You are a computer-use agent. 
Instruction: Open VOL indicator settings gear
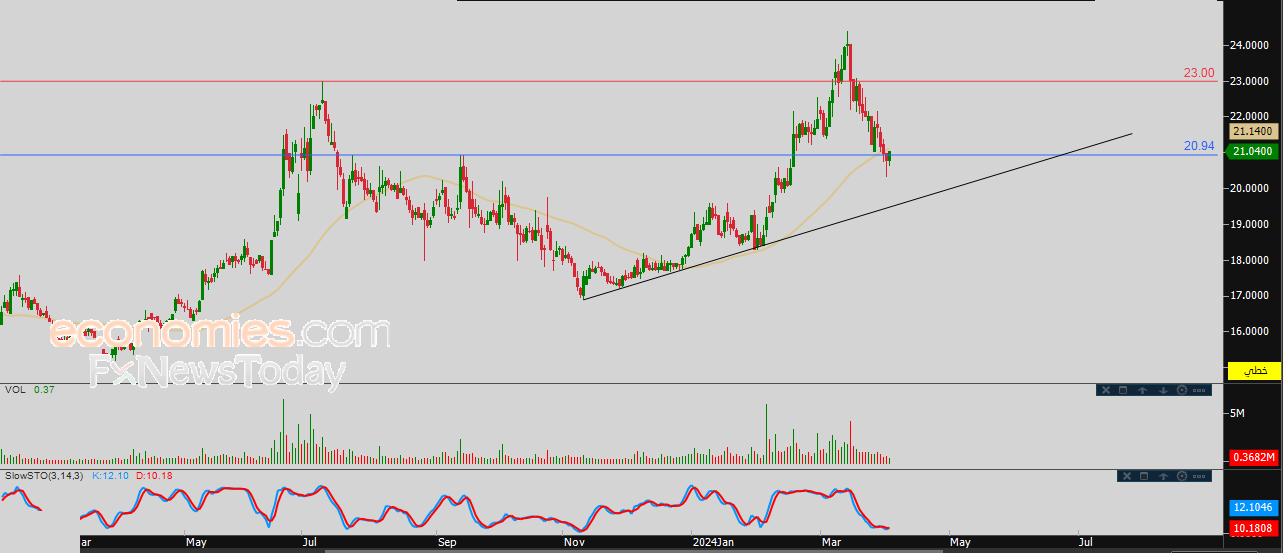1182,390
